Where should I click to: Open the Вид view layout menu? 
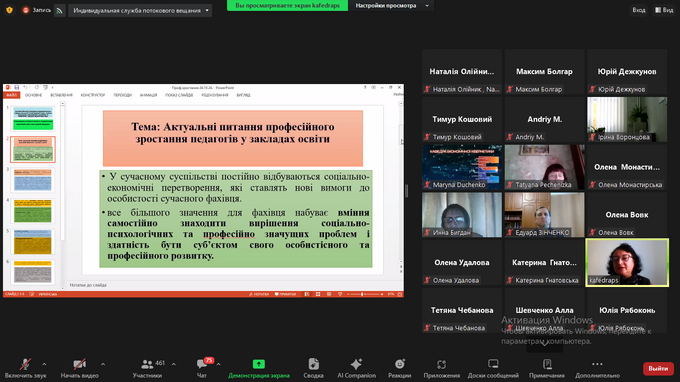(x=664, y=10)
